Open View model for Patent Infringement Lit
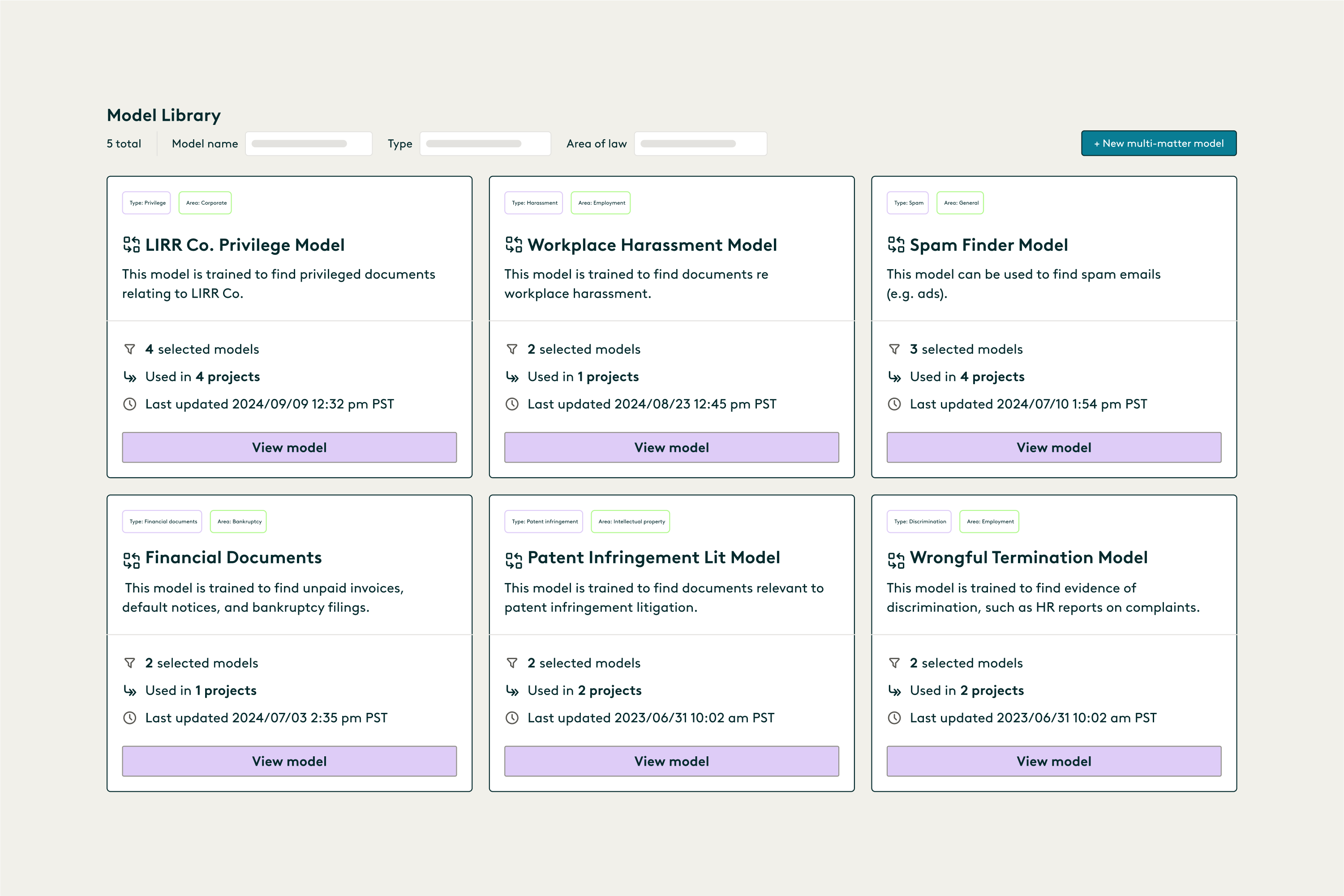Viewport: 1344px width, 896px height. [x=671, y=761]
